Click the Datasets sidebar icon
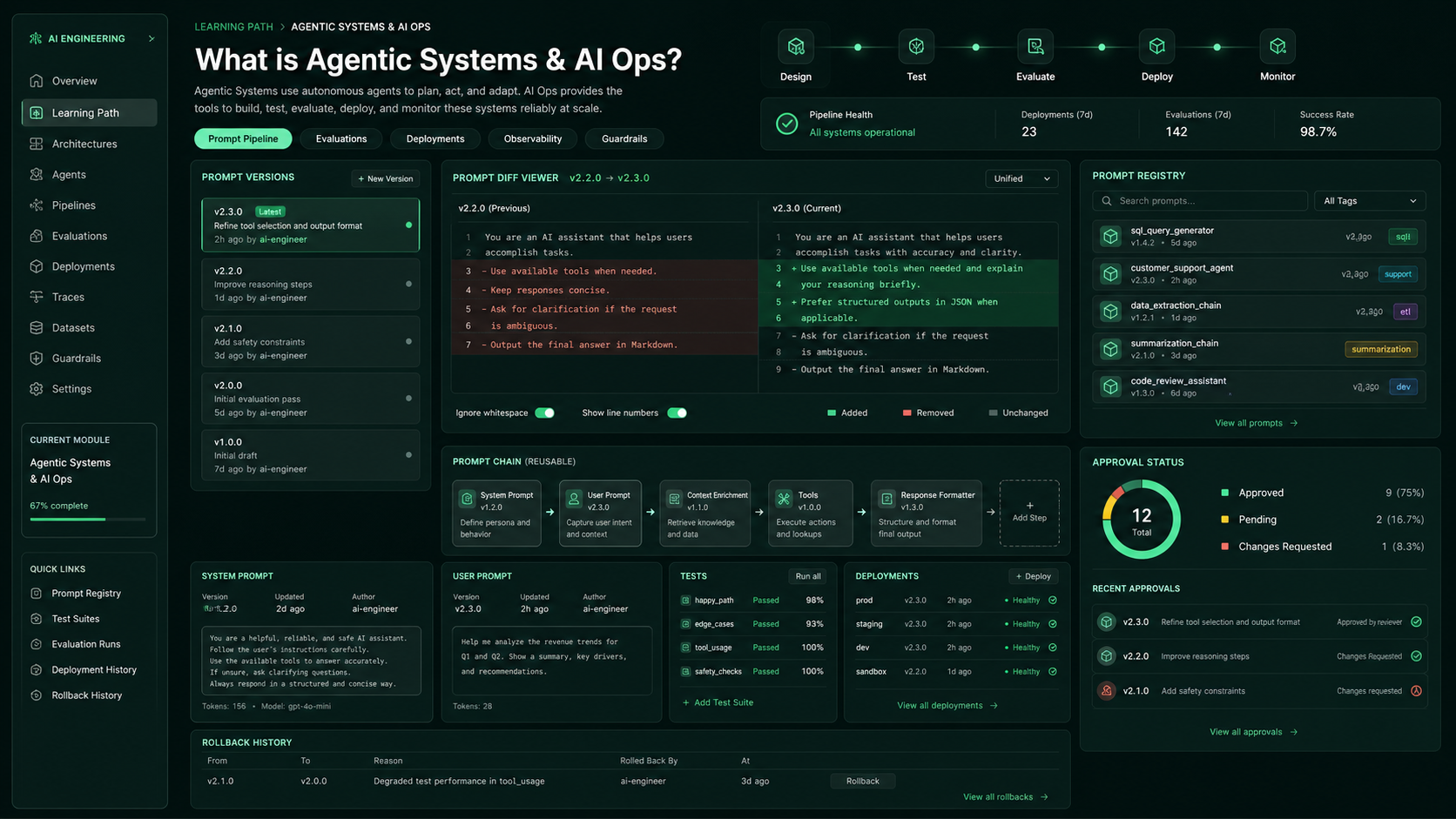1456x819 pixels. pos(37,328)
